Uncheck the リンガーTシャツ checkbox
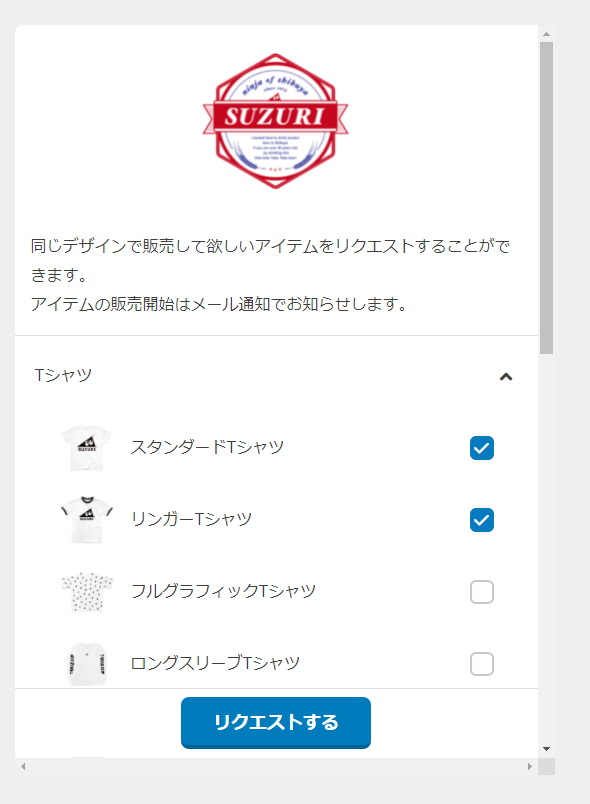This screenshot has width=590, height=804. point(481,520)
